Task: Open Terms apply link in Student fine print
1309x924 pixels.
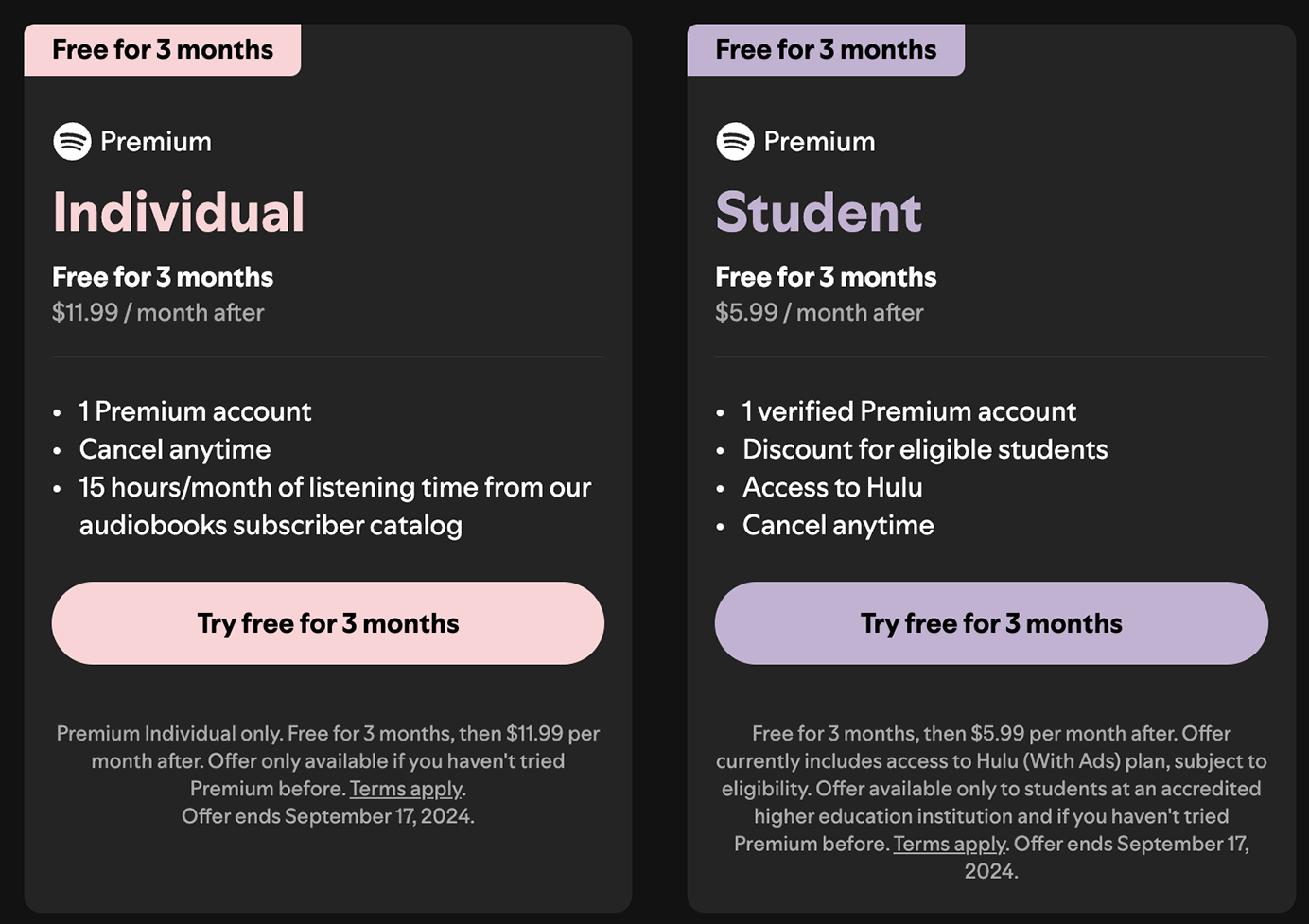Action: [x=950, y=844]
